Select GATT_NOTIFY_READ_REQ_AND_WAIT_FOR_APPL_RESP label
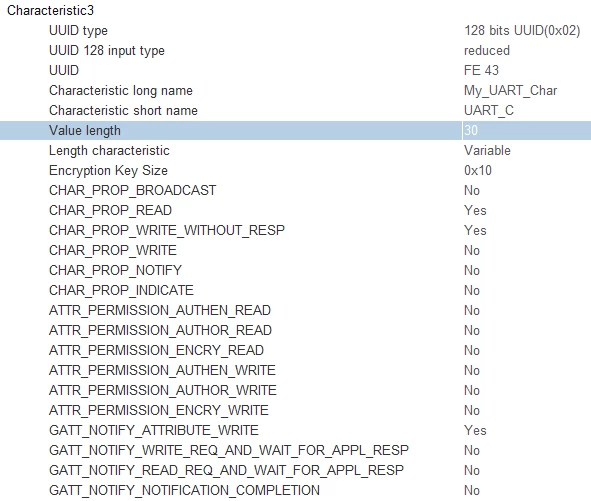This screenshot has width=591, height=501. click(227, 470)
